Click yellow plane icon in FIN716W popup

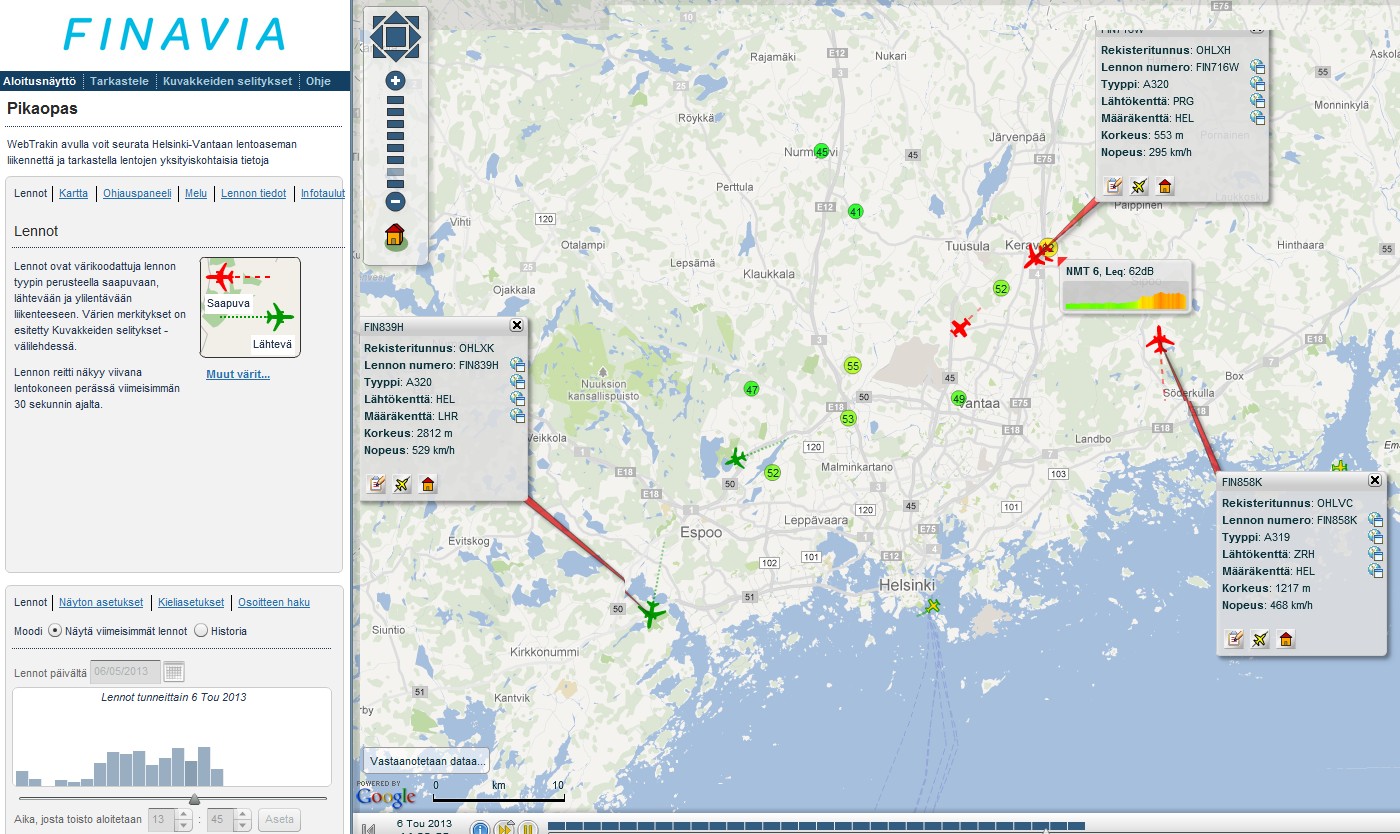[x=1138, y=186]
